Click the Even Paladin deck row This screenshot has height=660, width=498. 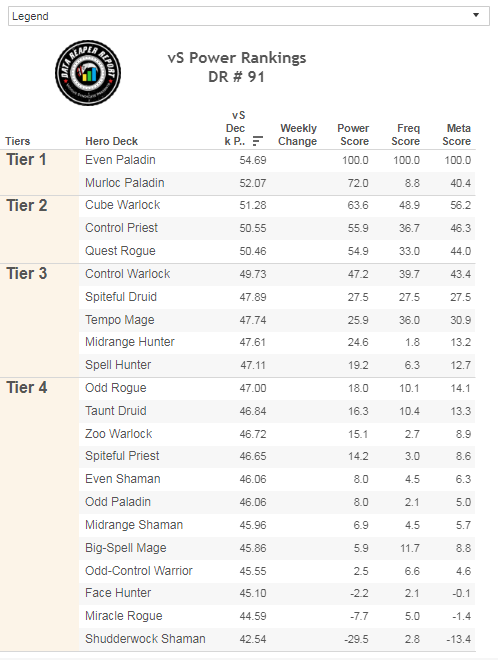pyautogui.click(x=277, y=160)
